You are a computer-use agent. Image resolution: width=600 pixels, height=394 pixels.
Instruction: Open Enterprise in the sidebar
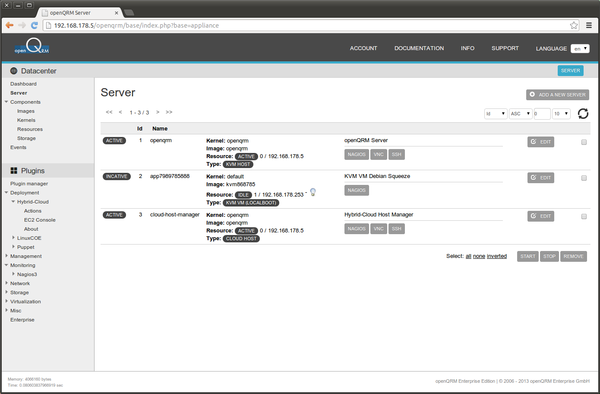pyautogui.click(x=22, y=320)
